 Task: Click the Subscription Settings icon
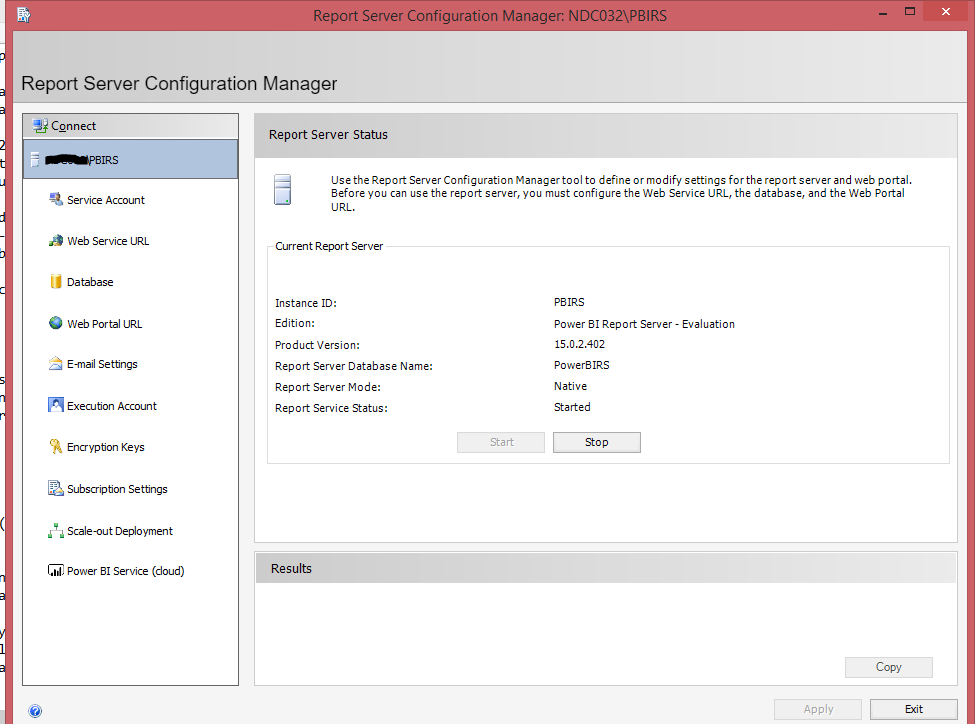(56, 489)
